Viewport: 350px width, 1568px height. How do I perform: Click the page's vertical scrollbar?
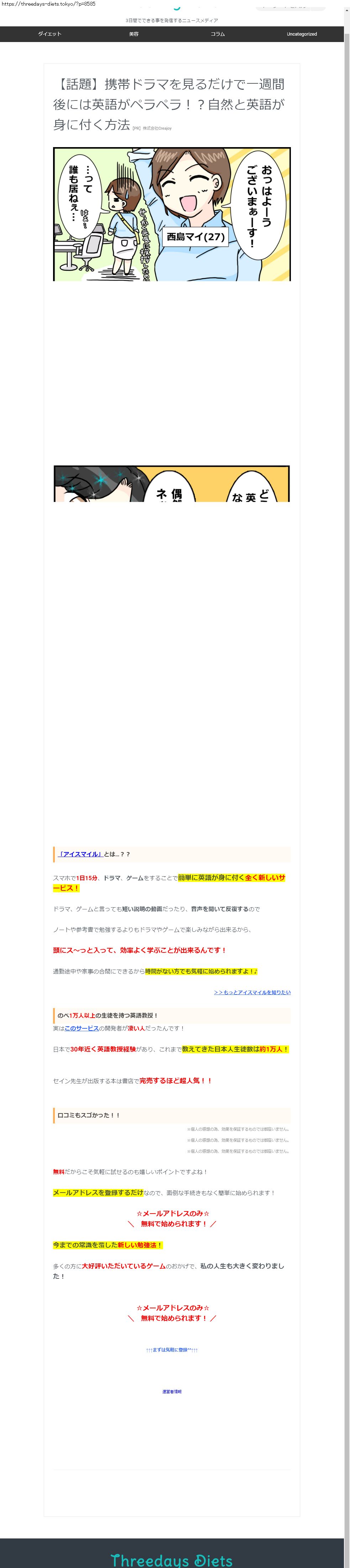click(346, 731)
